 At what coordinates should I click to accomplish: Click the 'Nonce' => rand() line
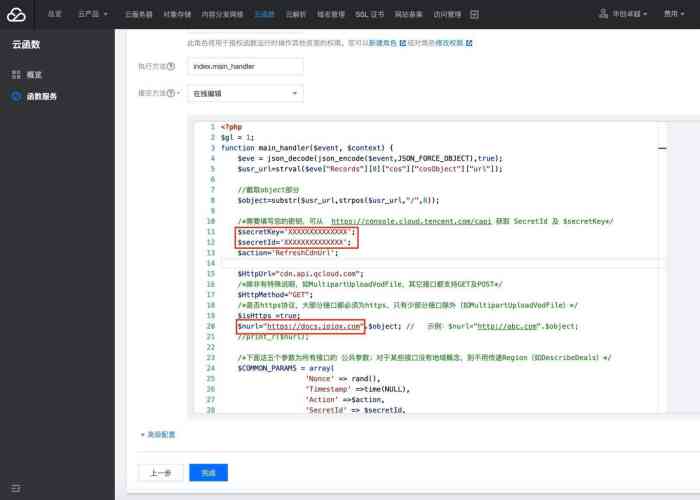point(343,379)
